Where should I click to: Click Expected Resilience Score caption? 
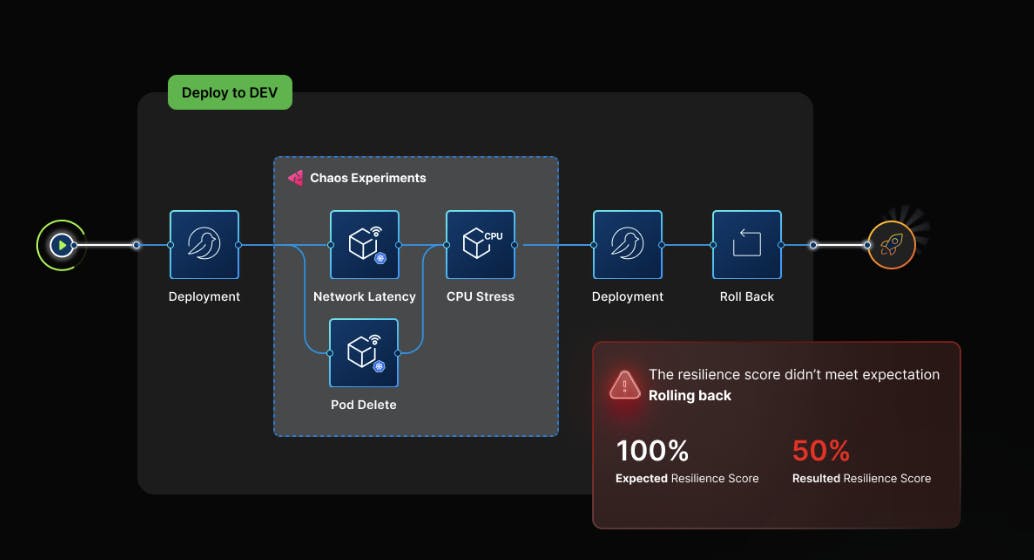(x=687, y=479)
